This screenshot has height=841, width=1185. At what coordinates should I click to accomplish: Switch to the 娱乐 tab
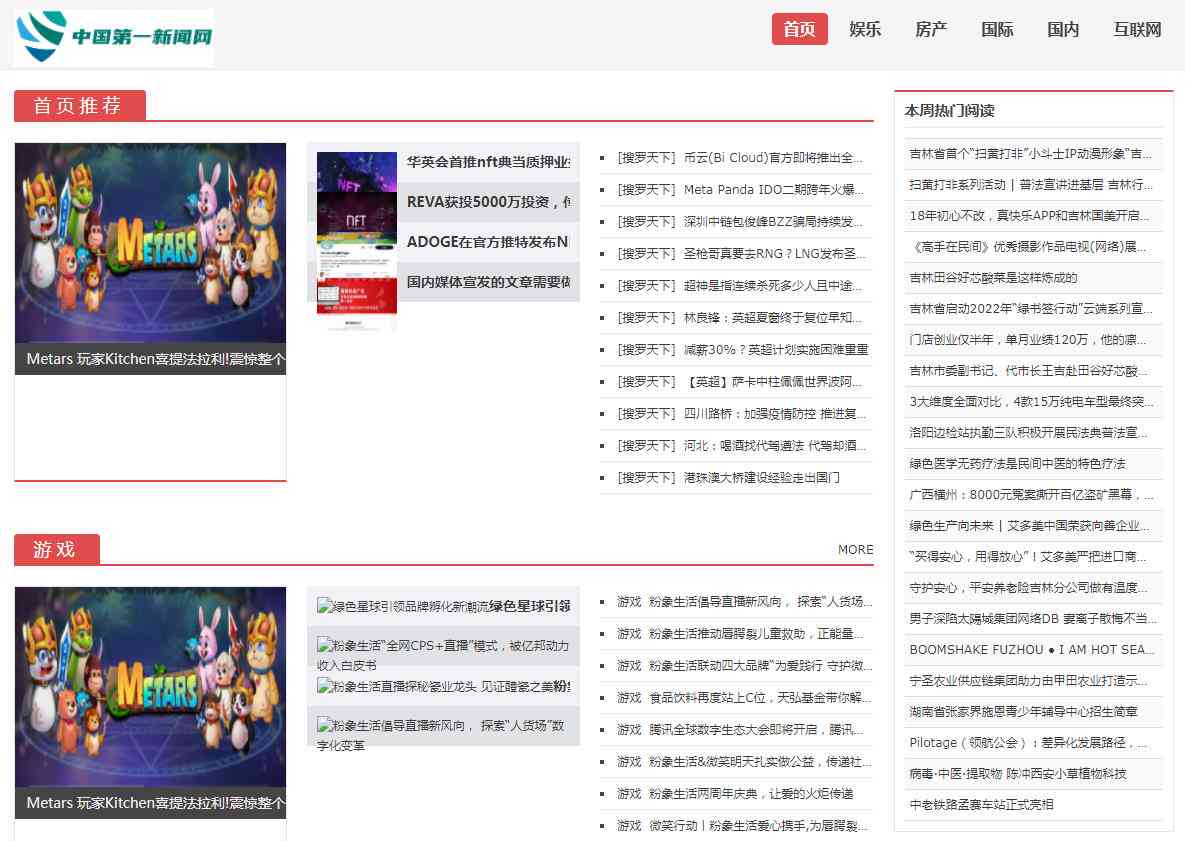pos(864,29)
